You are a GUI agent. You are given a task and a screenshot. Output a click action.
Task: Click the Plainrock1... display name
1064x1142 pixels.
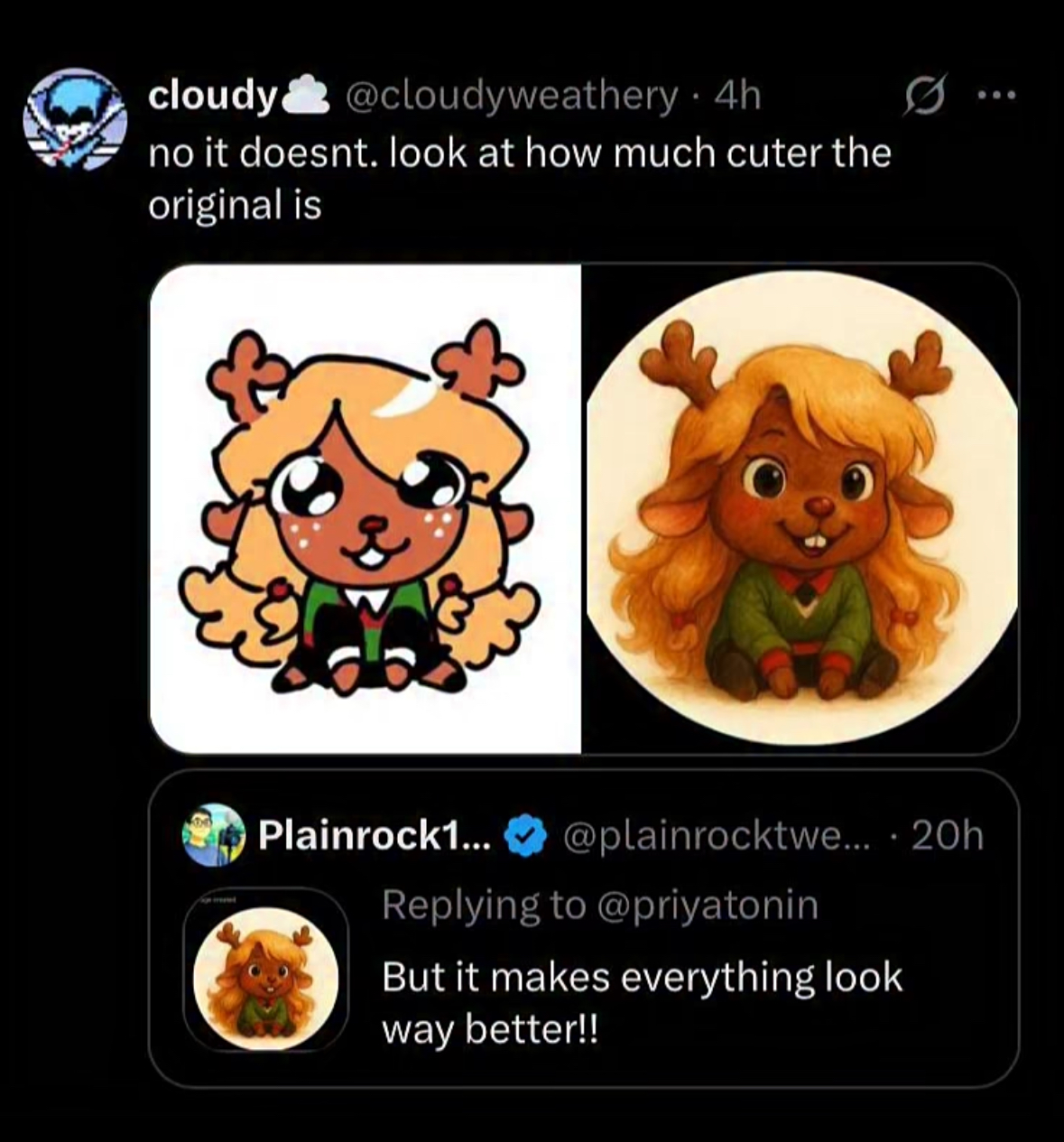[x=375, y=837]
